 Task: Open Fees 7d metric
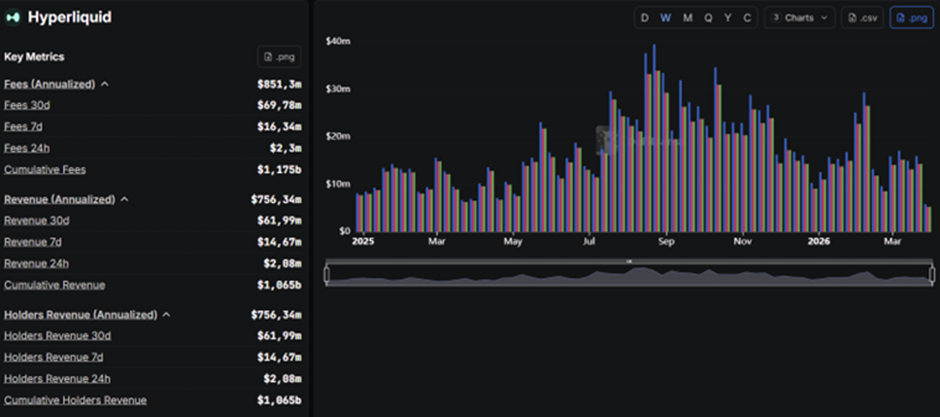tap(23, 127)
